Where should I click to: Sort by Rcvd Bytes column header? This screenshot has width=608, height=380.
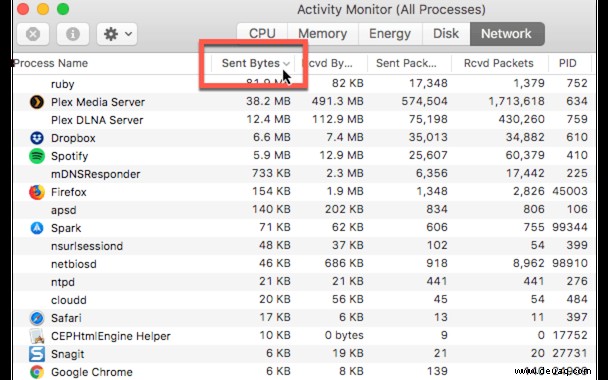(x=329, y=63)
